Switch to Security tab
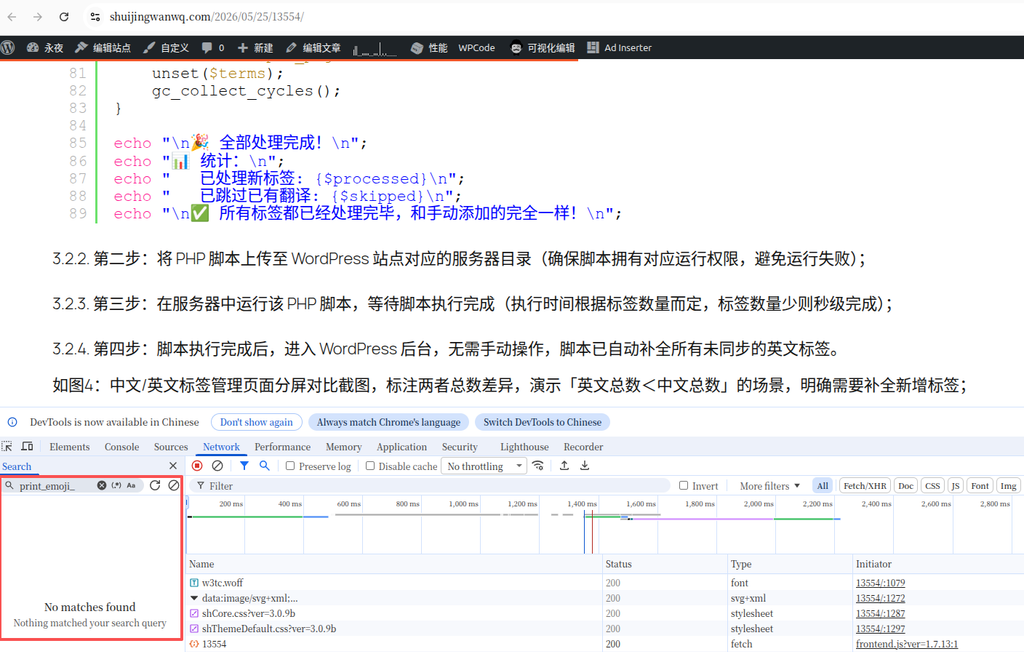This screenshot has height=652, width=1024. pyautogui.click(x=459, y=447)
